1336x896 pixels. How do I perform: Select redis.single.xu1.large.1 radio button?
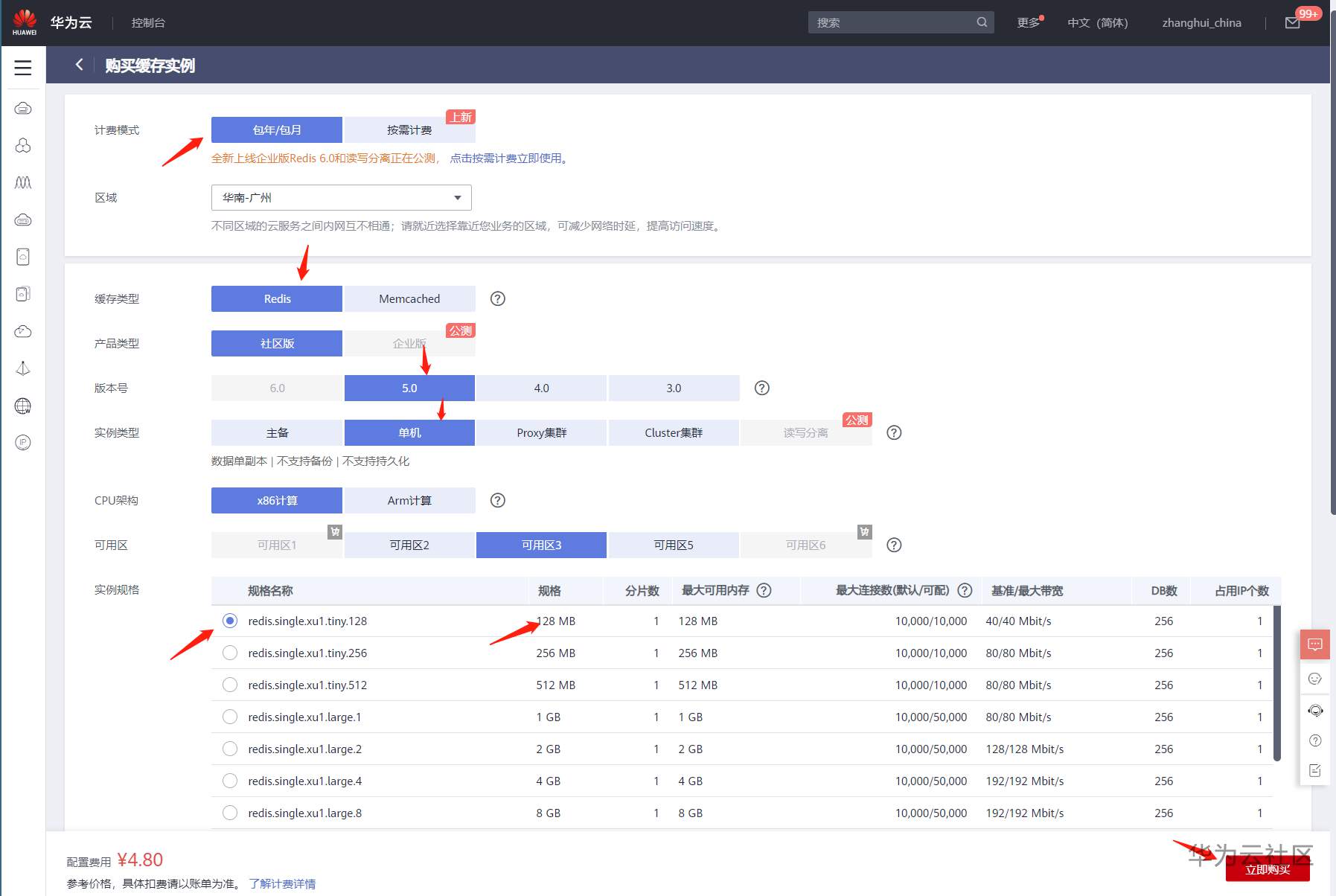(230, 717)
